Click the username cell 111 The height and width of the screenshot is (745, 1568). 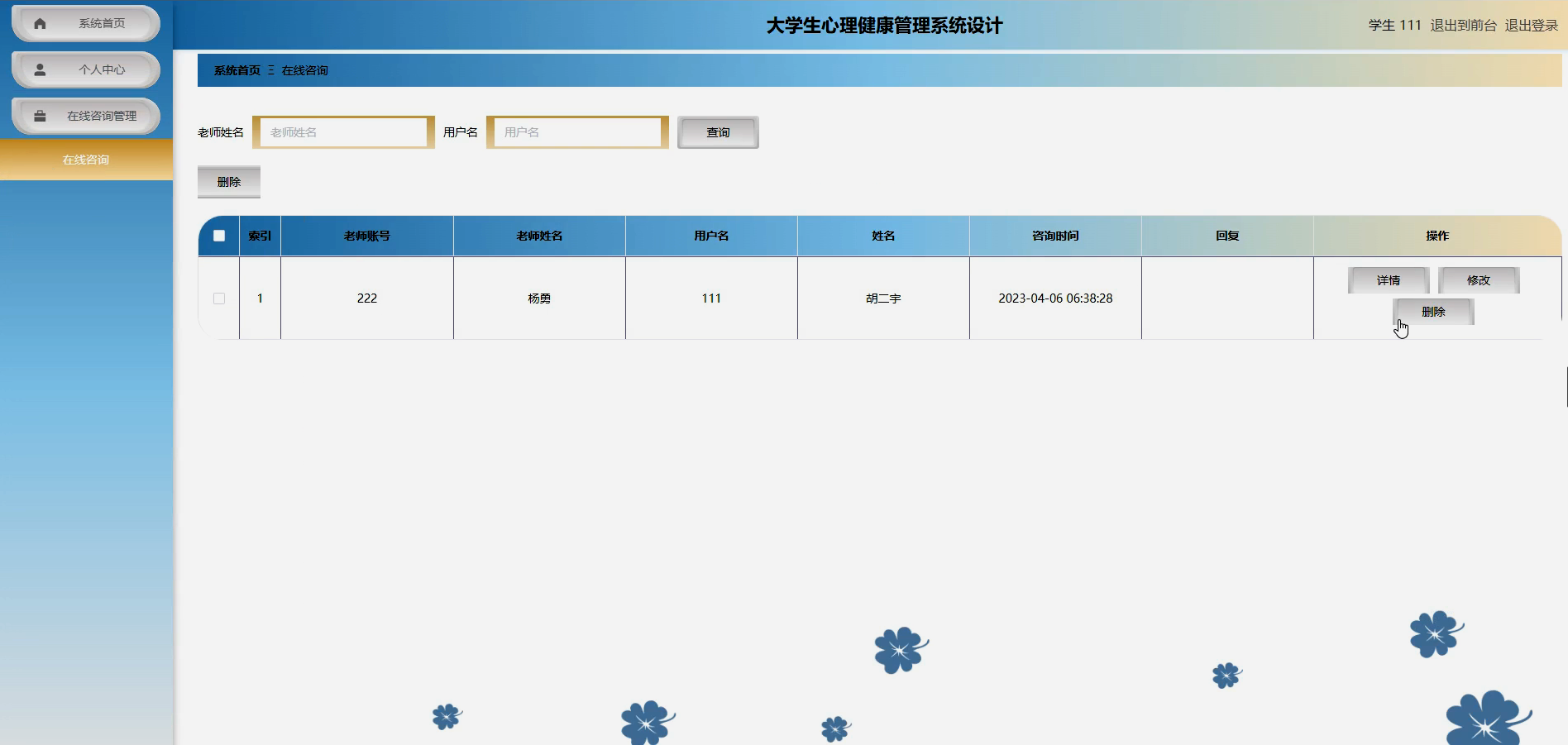pyautogui.click(x=711, y=298)
